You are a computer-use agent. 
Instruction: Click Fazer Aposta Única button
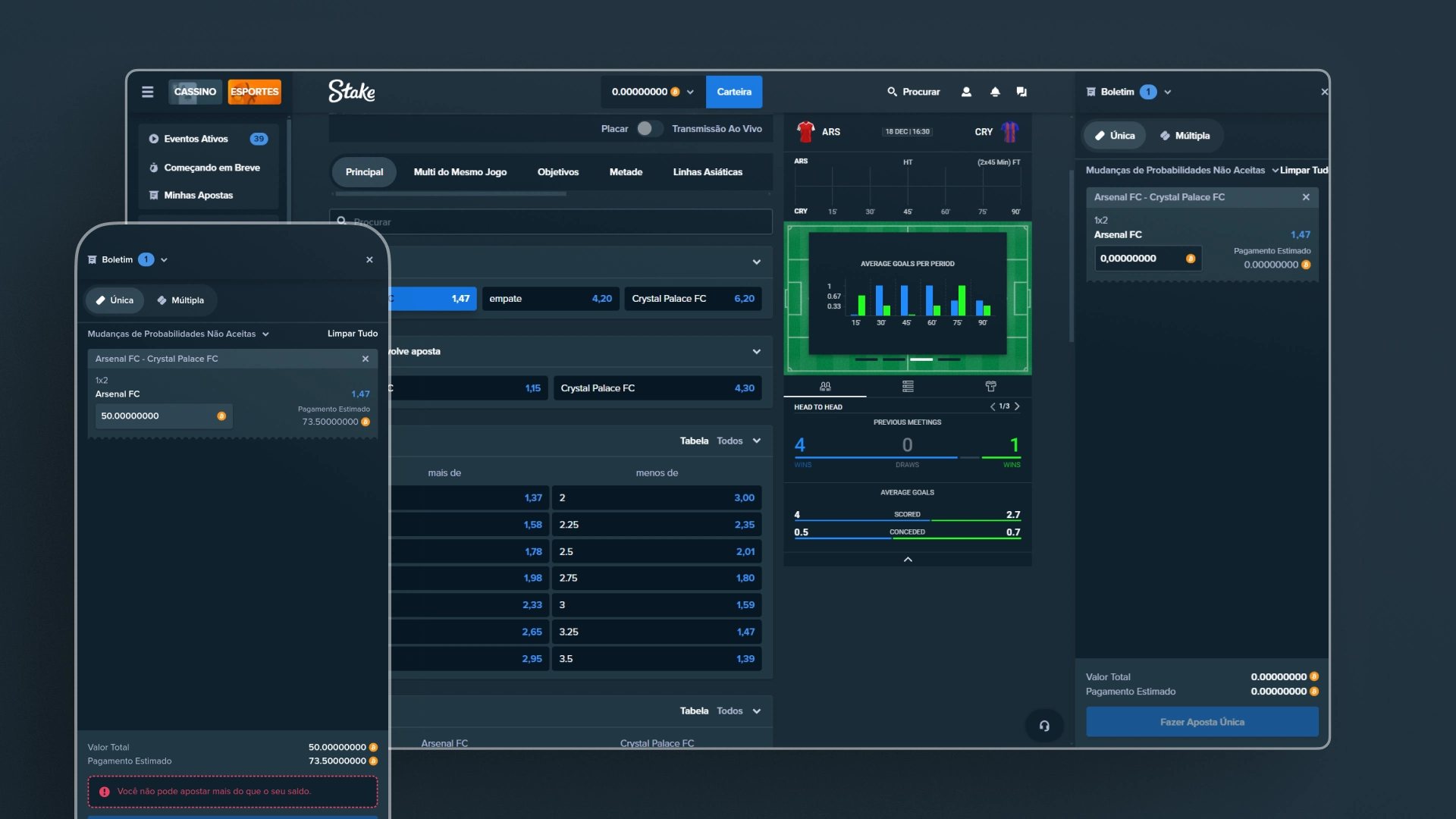tap(1202, 722)
